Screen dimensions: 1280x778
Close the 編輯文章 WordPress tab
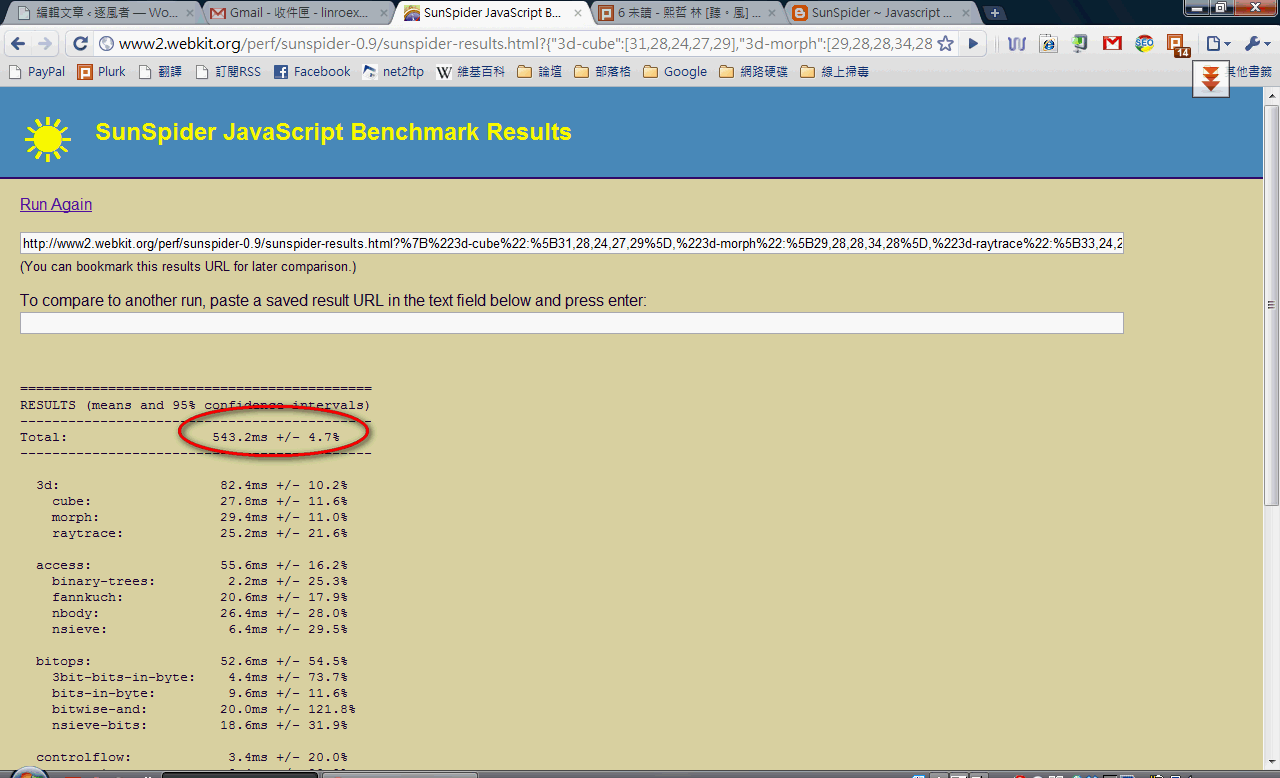coord(190,14)
